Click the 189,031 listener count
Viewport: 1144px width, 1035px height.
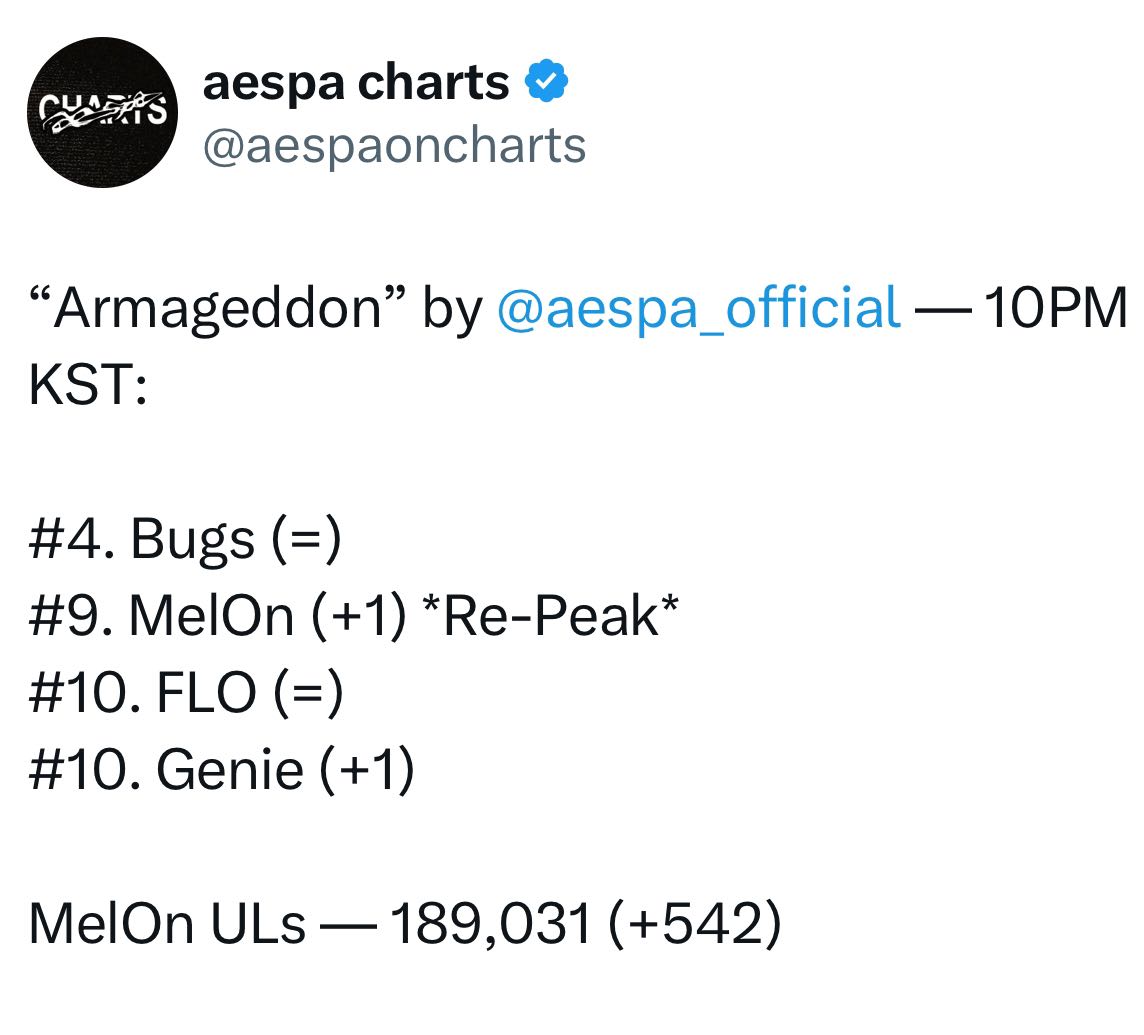tap(489, 925)
